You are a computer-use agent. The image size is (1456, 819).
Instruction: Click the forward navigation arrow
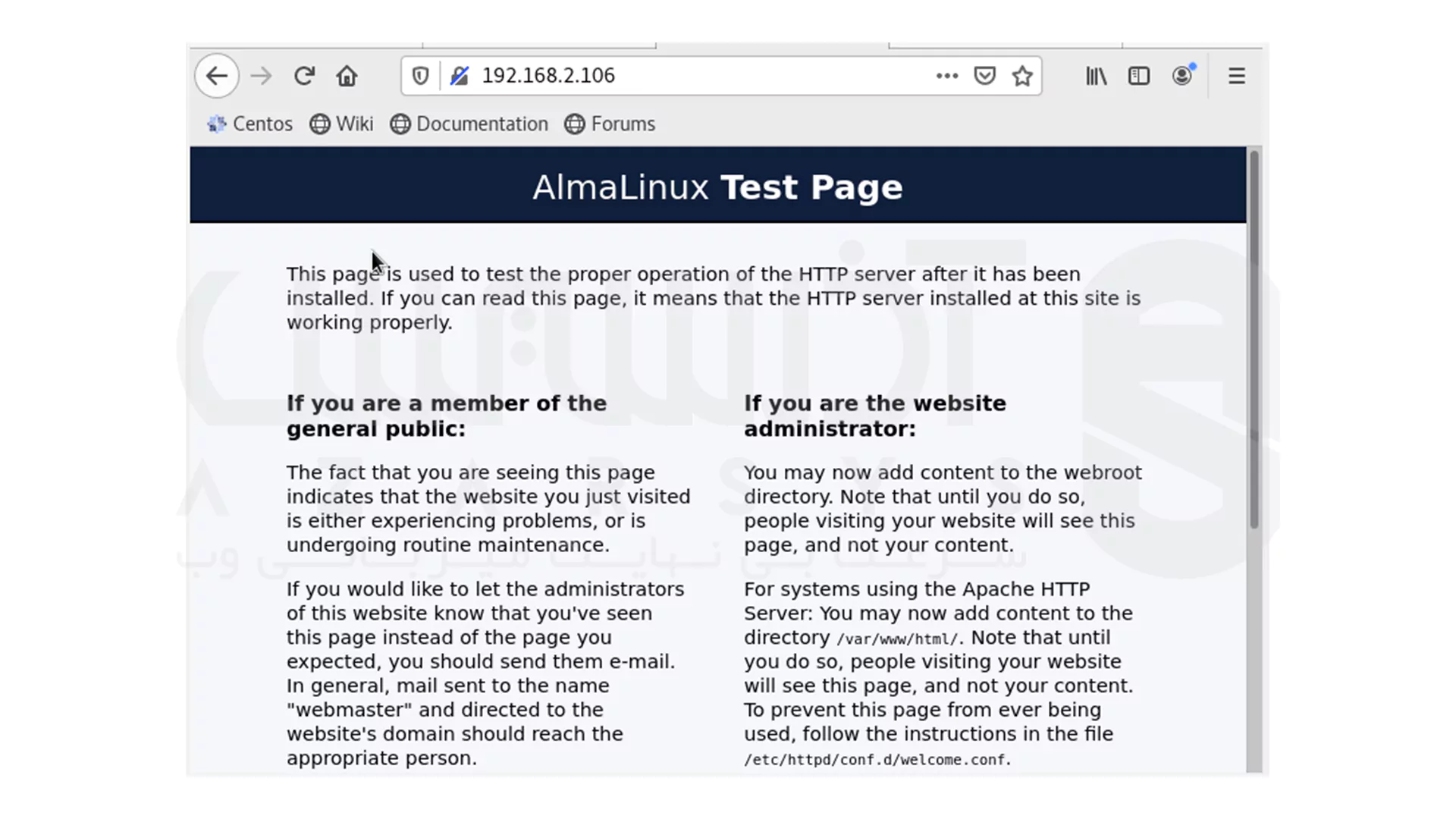261,76
